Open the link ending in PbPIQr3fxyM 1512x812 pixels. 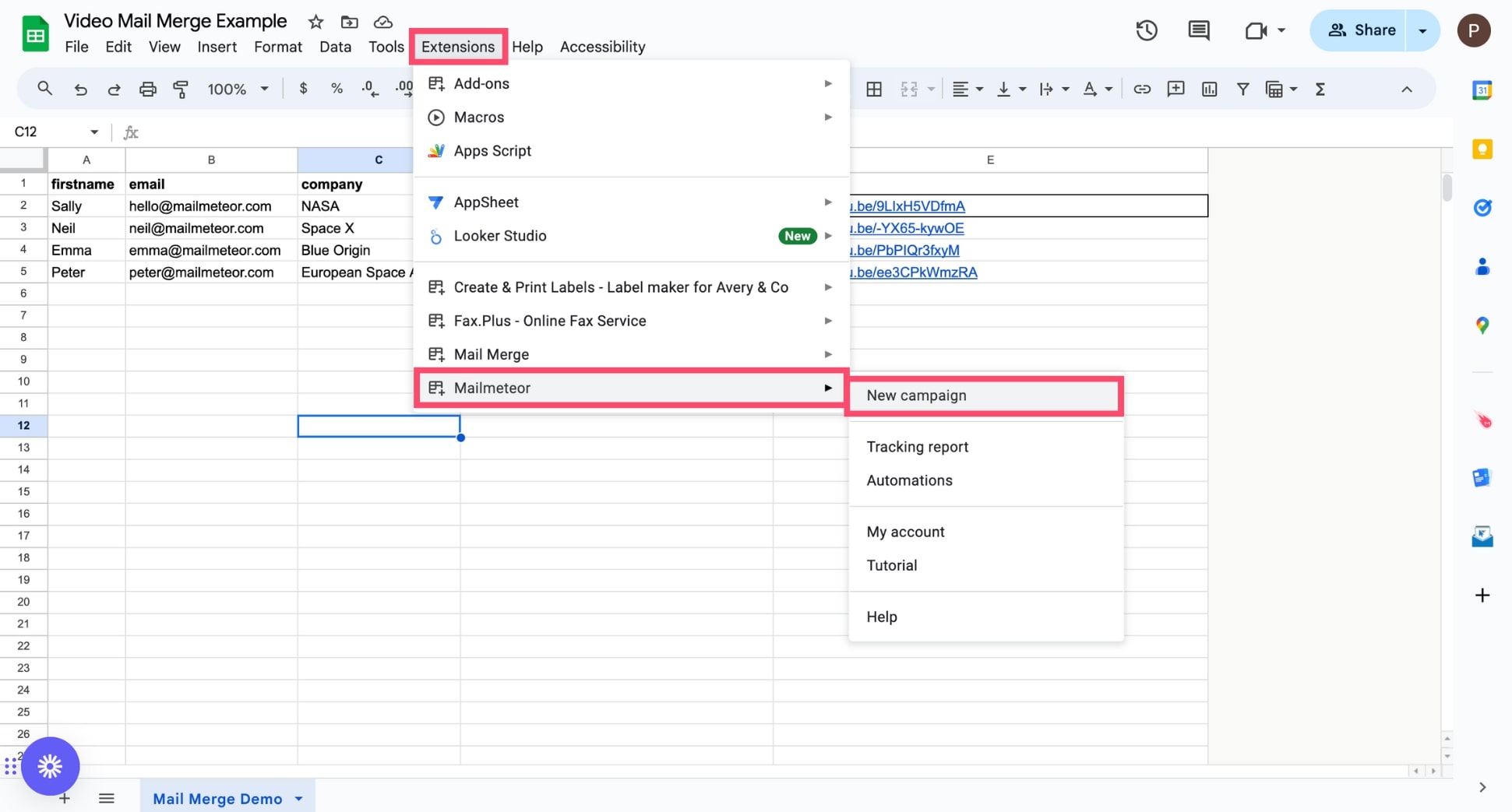905,251
